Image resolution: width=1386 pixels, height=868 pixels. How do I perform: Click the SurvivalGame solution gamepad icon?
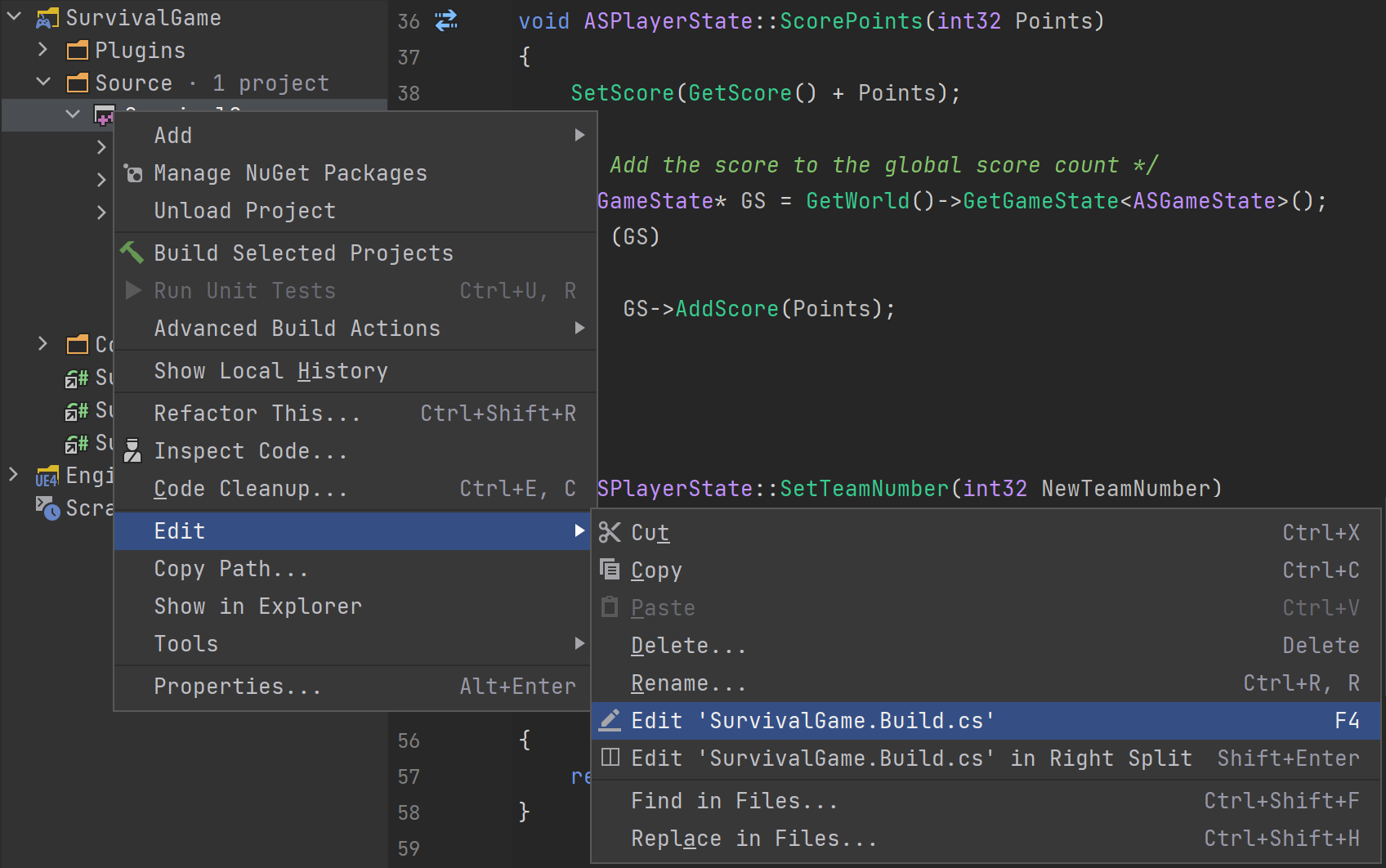coord(47,16)
